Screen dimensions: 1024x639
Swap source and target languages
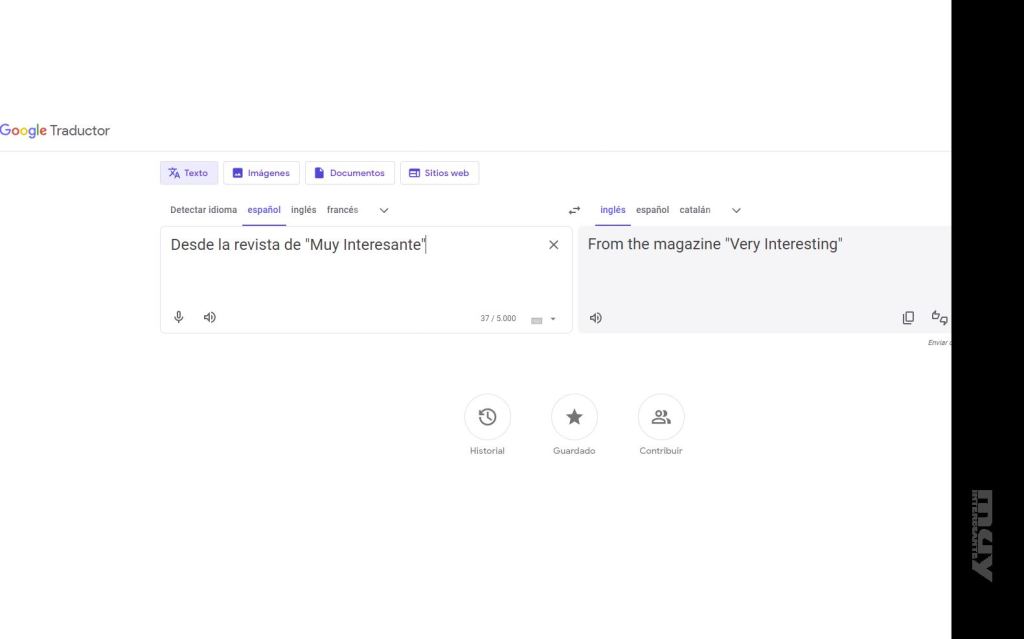(574, 210)
